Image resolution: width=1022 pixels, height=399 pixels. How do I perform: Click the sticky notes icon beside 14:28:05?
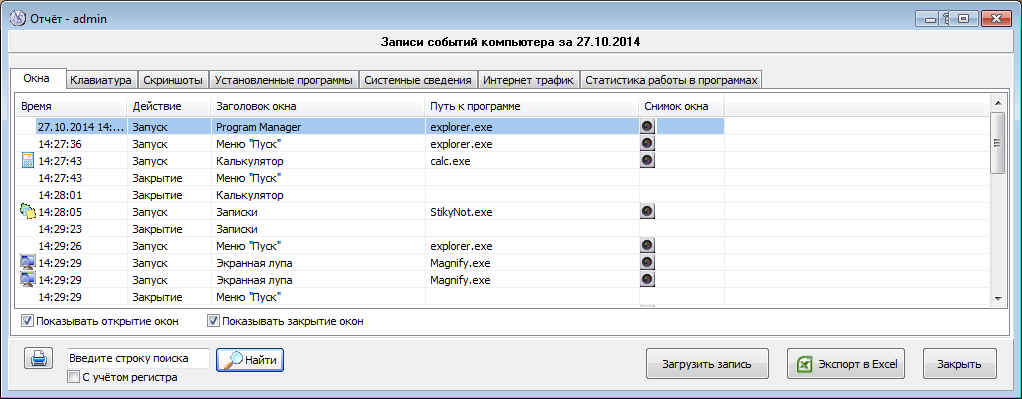(27, 211)
